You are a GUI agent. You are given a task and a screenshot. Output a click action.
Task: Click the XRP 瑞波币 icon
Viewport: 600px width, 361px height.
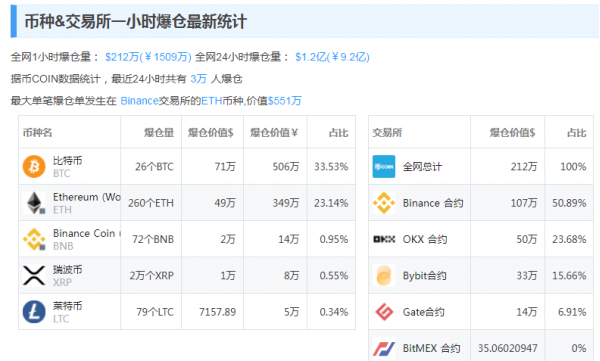pos(34,275)
